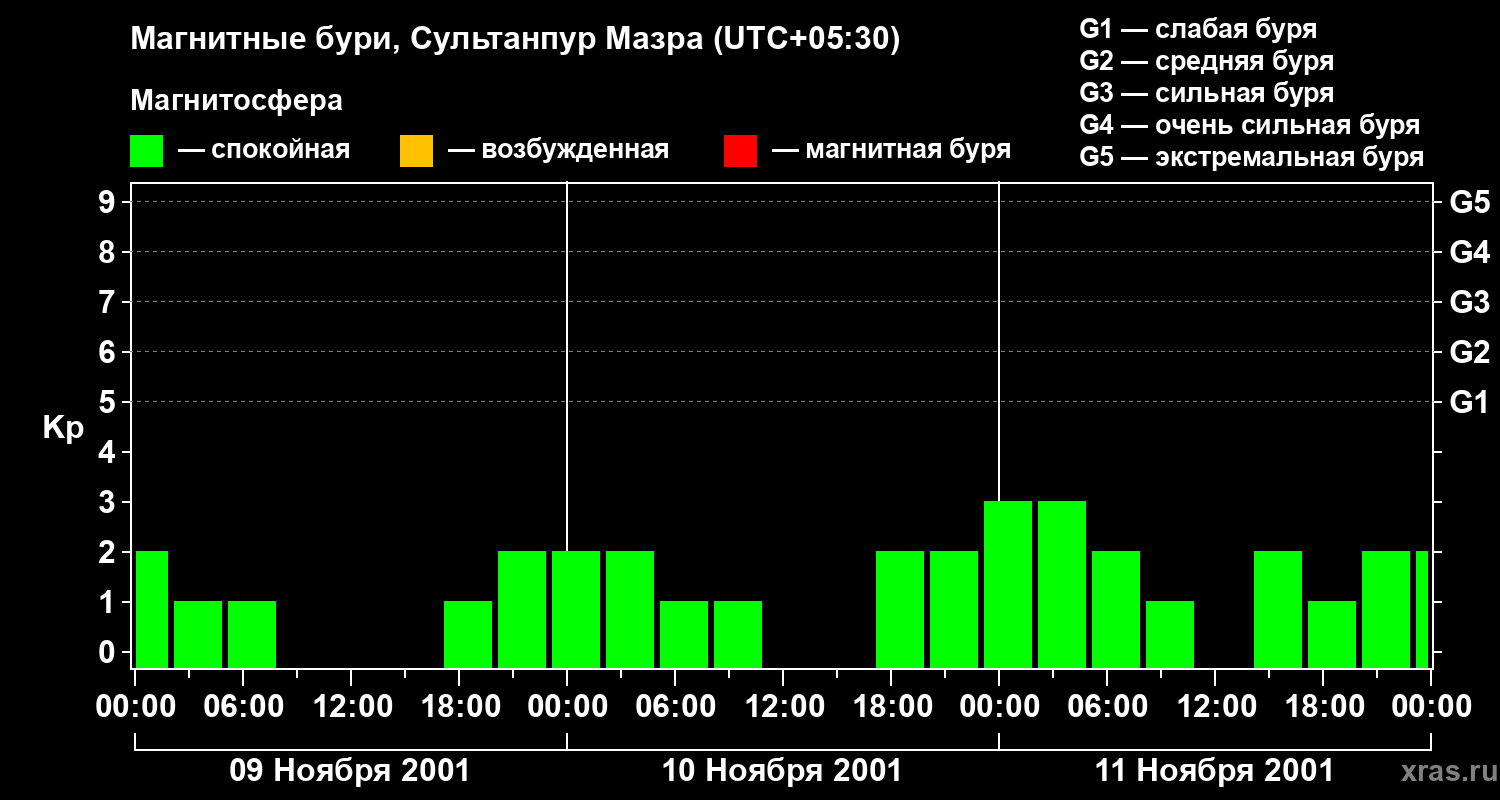Click the 18:00 time label for 11 Ноября
Screen dimensions: 1500x800
pos(1323,707)
